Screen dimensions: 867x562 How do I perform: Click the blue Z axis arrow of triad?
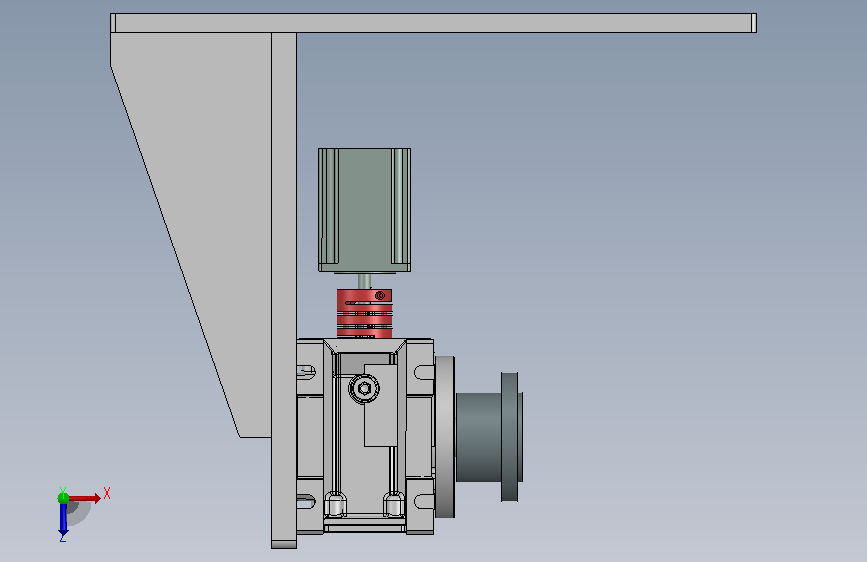(63, 519)
